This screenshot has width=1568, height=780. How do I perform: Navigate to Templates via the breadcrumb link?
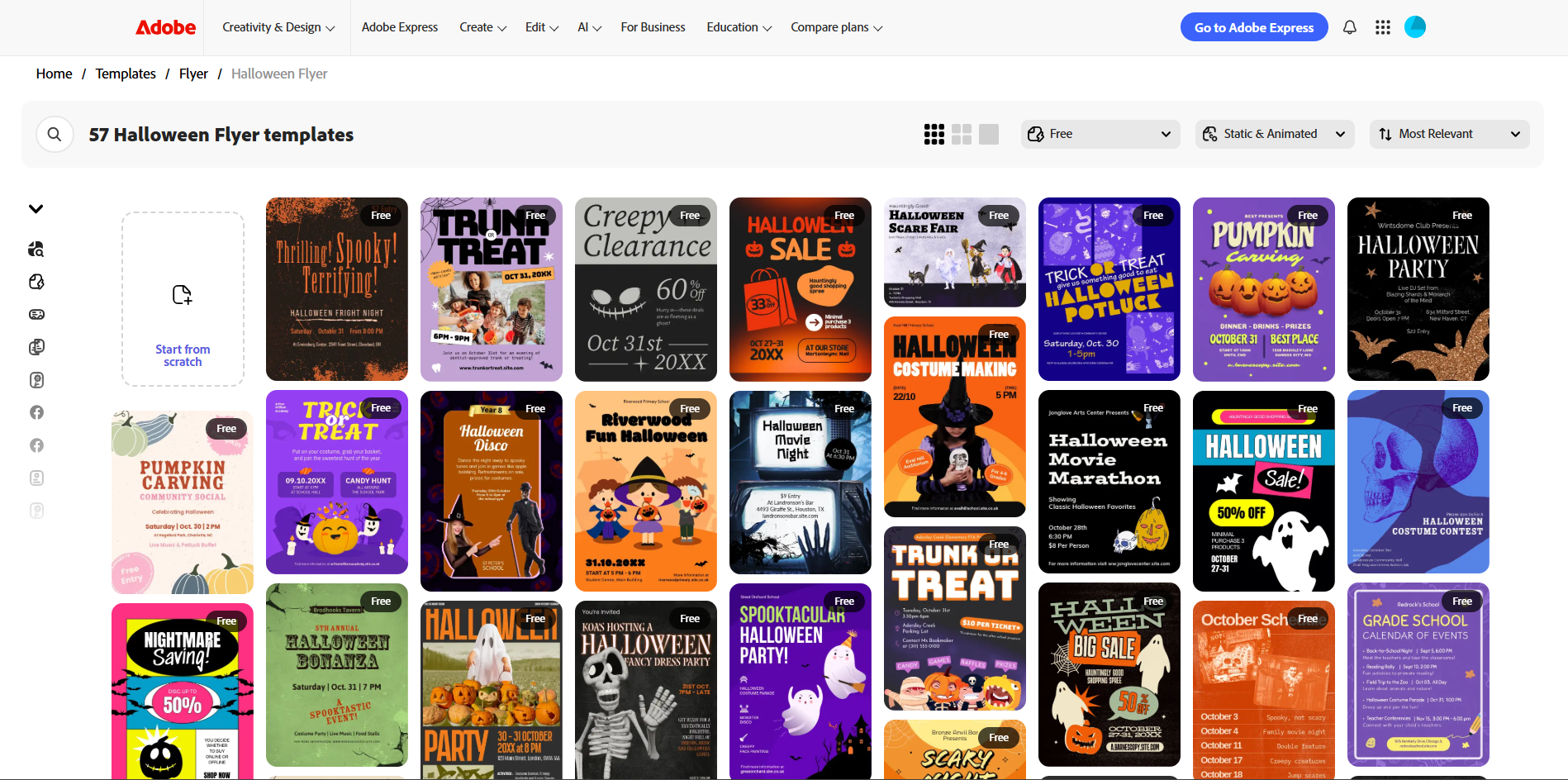(125, 74)
